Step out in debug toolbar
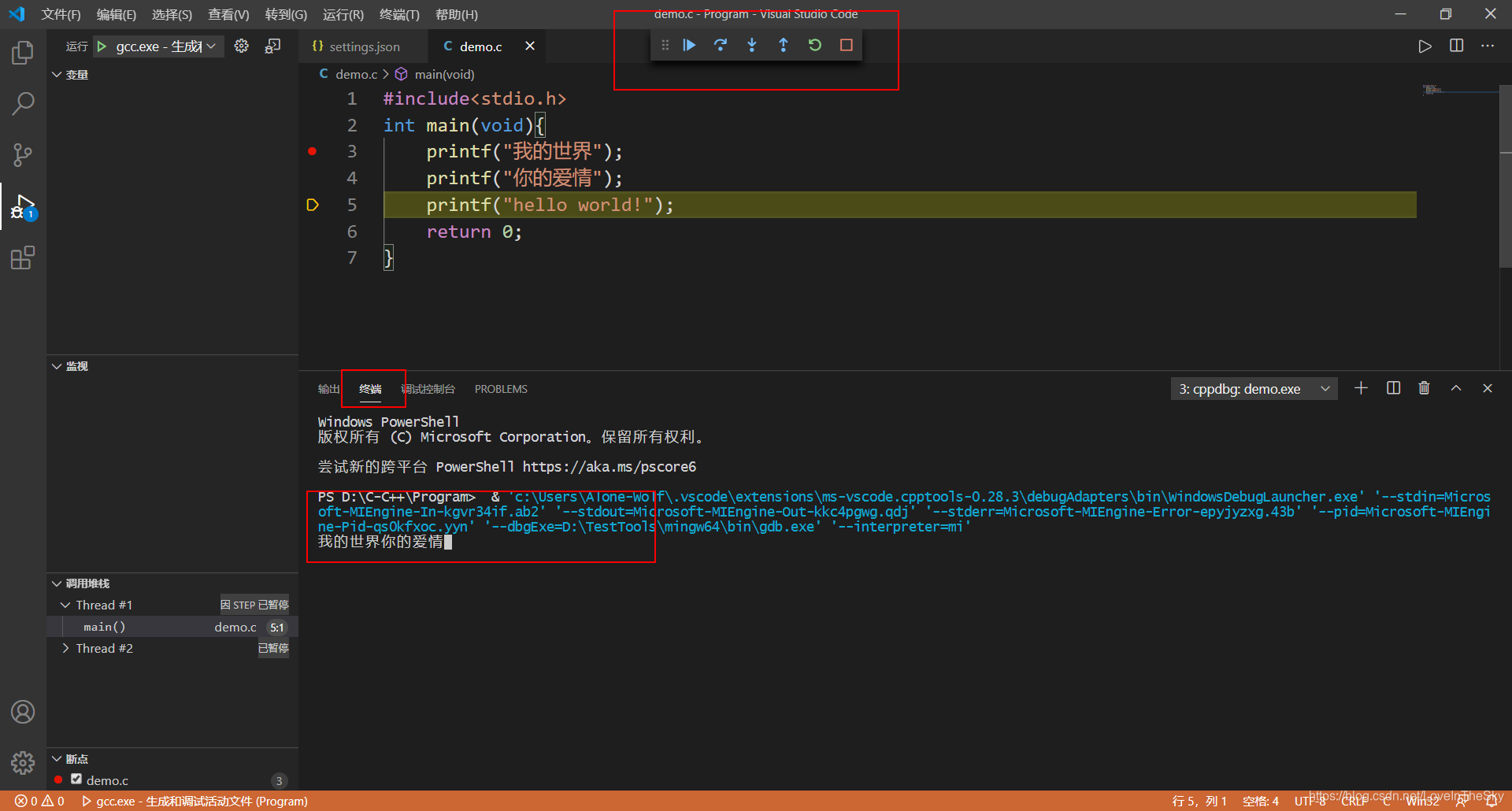Viewport: 1512px width, 811px height. (x=784, y=45)
